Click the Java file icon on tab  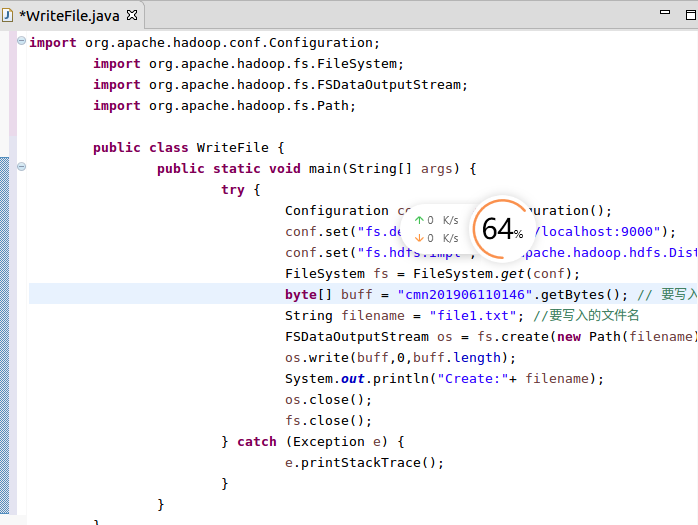(8, 16)
